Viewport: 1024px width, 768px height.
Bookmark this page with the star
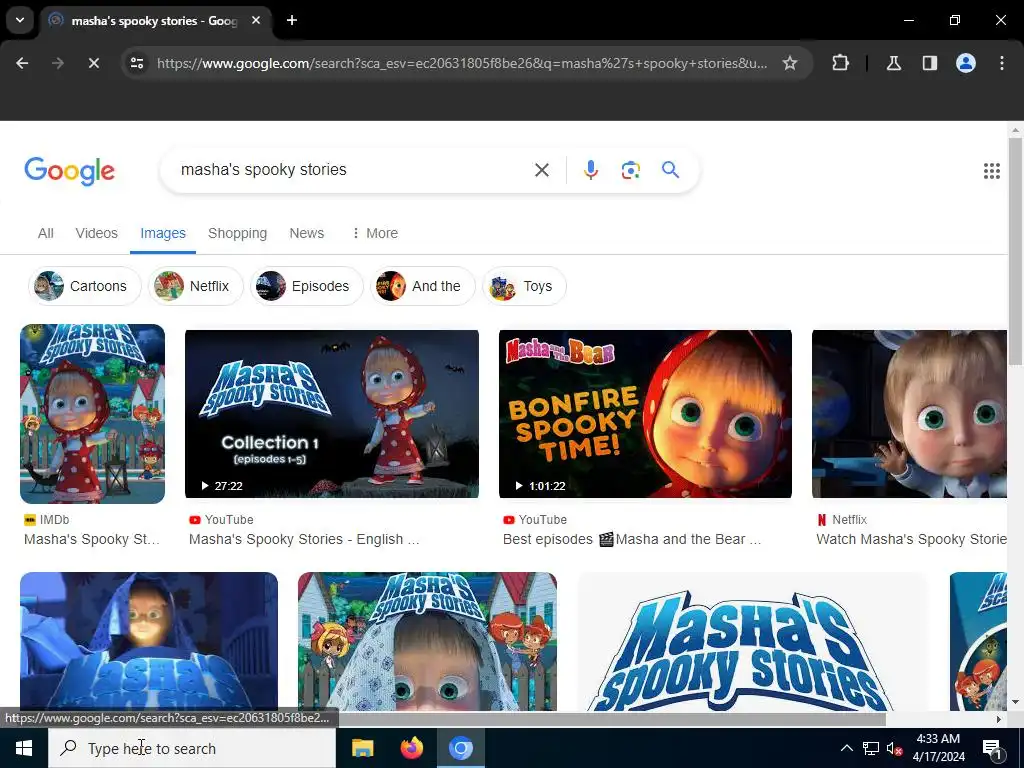[790, 63]
